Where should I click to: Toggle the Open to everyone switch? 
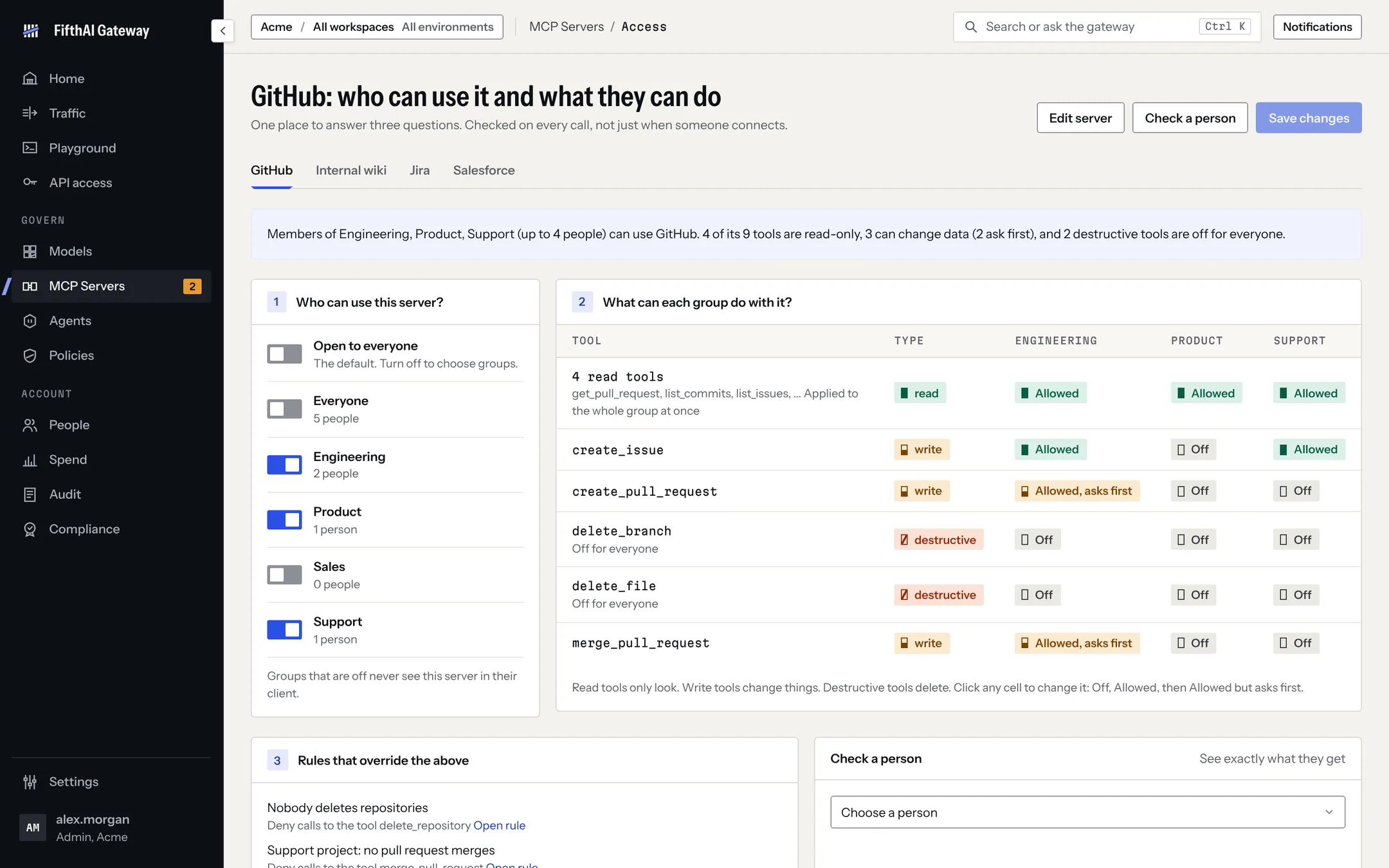click(284, 354)
